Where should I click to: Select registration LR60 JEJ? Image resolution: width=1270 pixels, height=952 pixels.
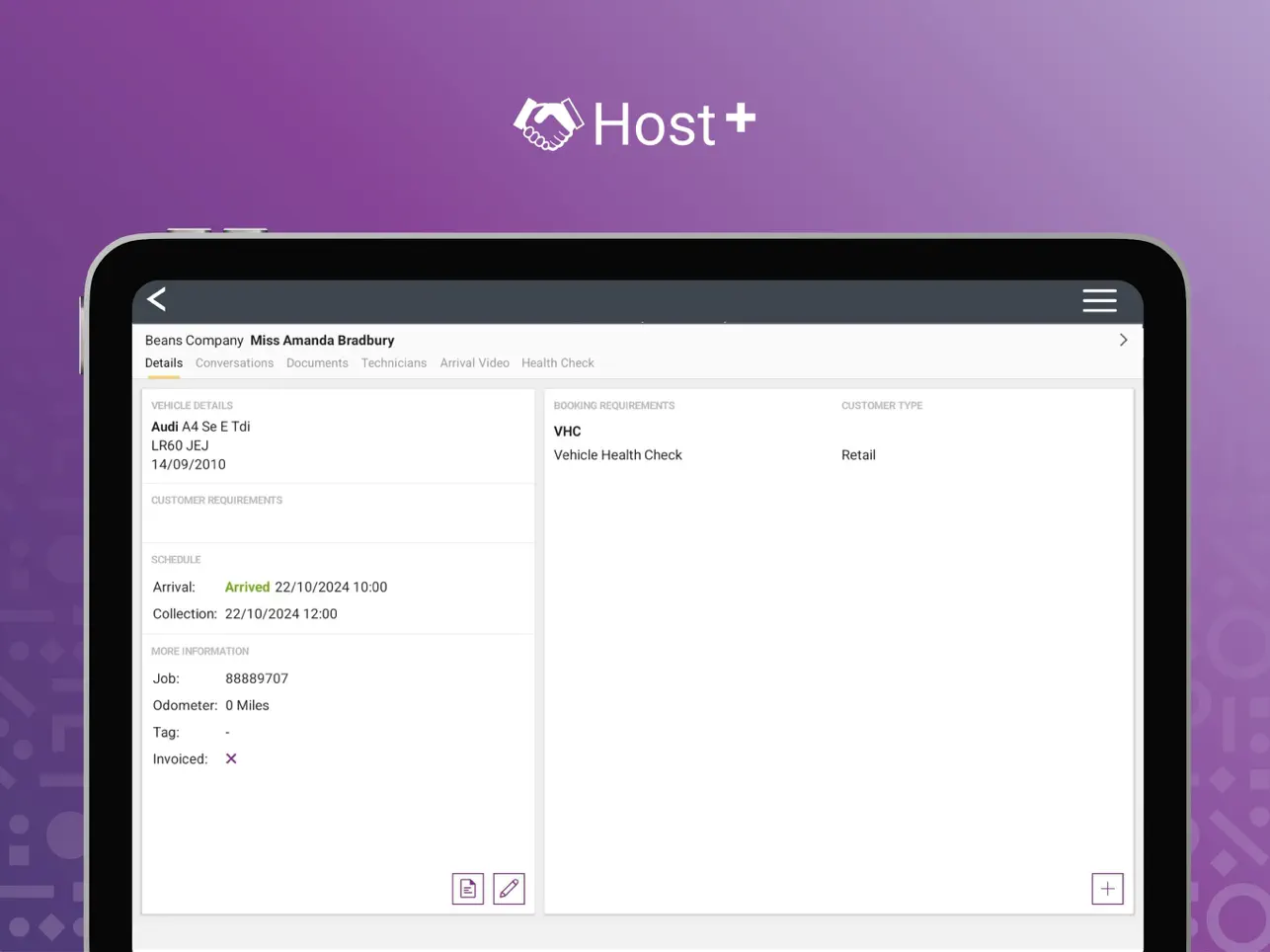180,445
